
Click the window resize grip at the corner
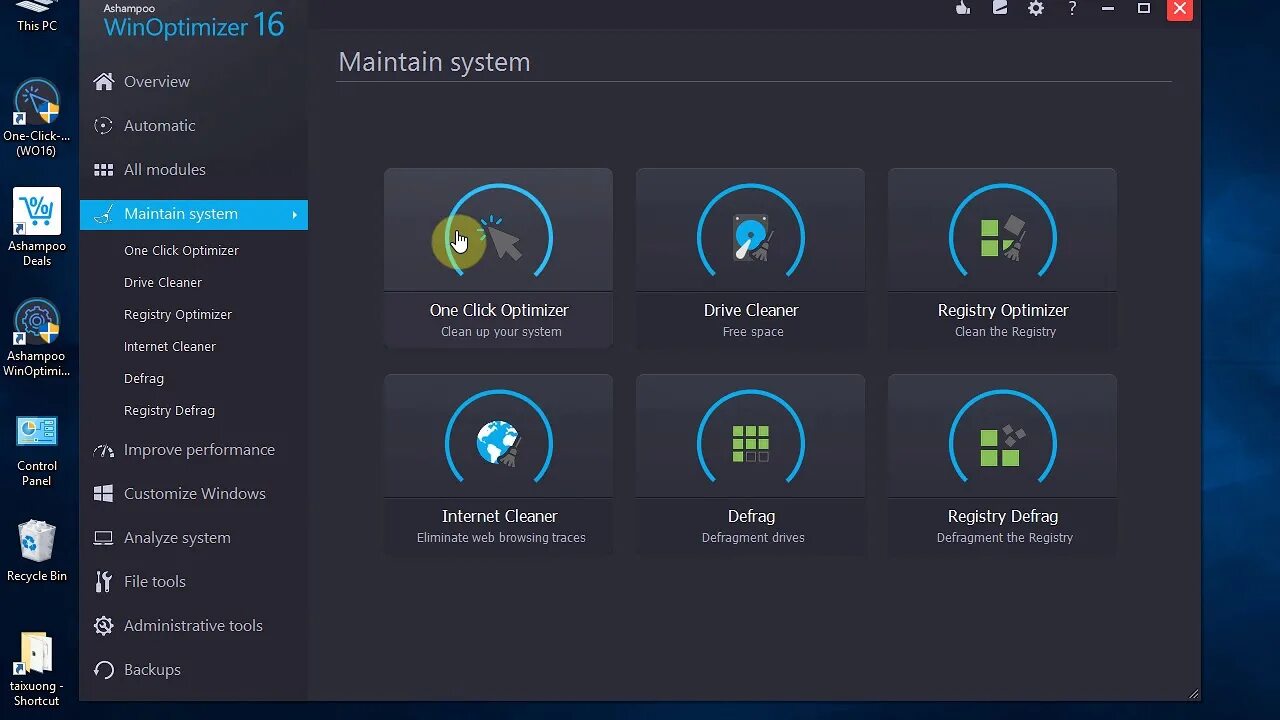click(x=1193, y=694)
